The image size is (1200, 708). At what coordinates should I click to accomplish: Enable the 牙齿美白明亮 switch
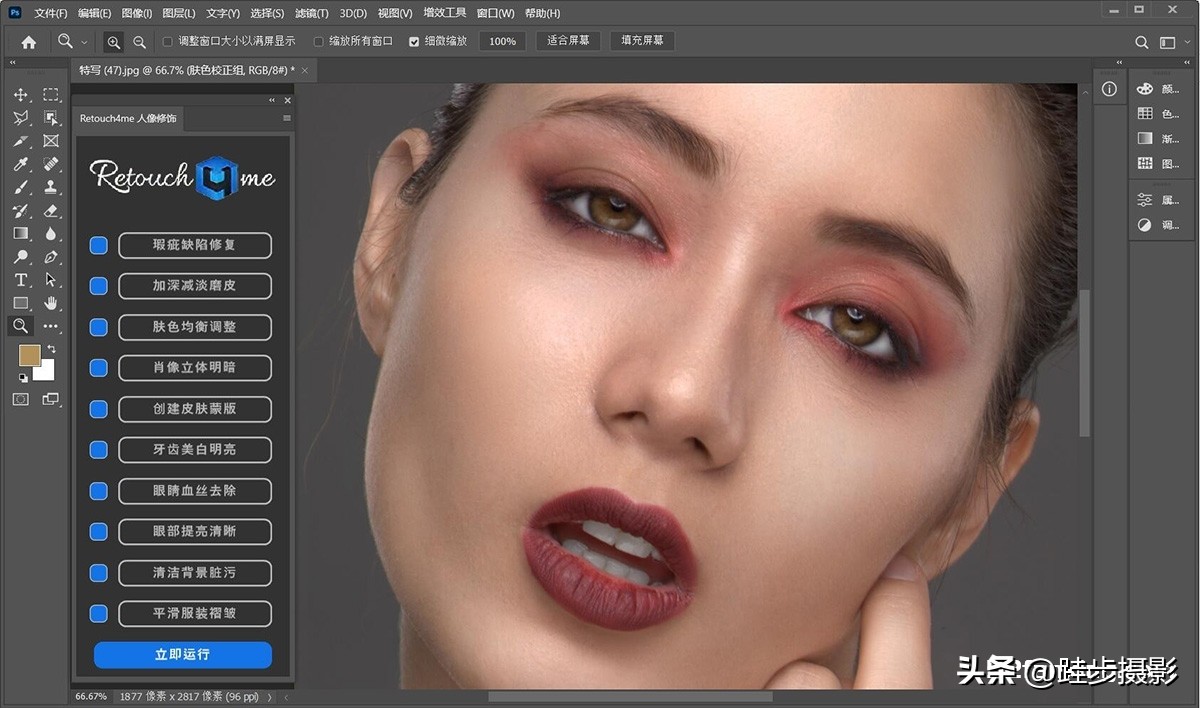coord(97,449)
